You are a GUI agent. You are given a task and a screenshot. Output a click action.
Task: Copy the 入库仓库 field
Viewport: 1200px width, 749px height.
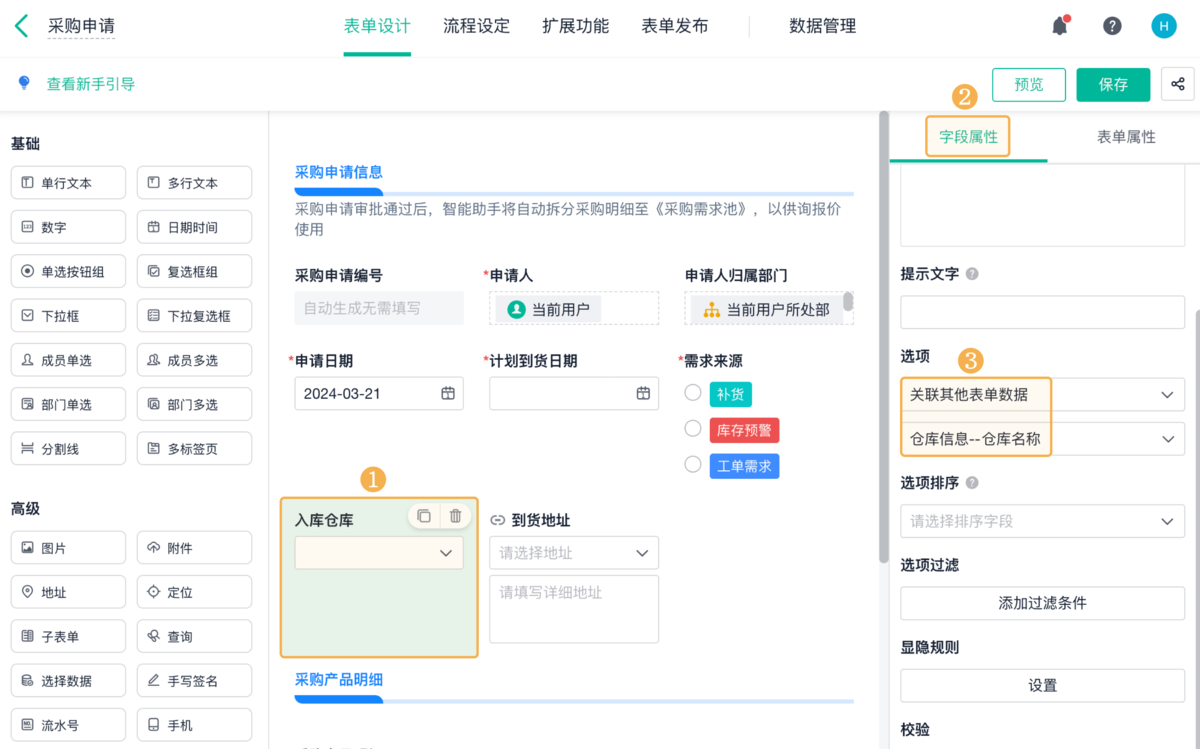tap(424, 516)
